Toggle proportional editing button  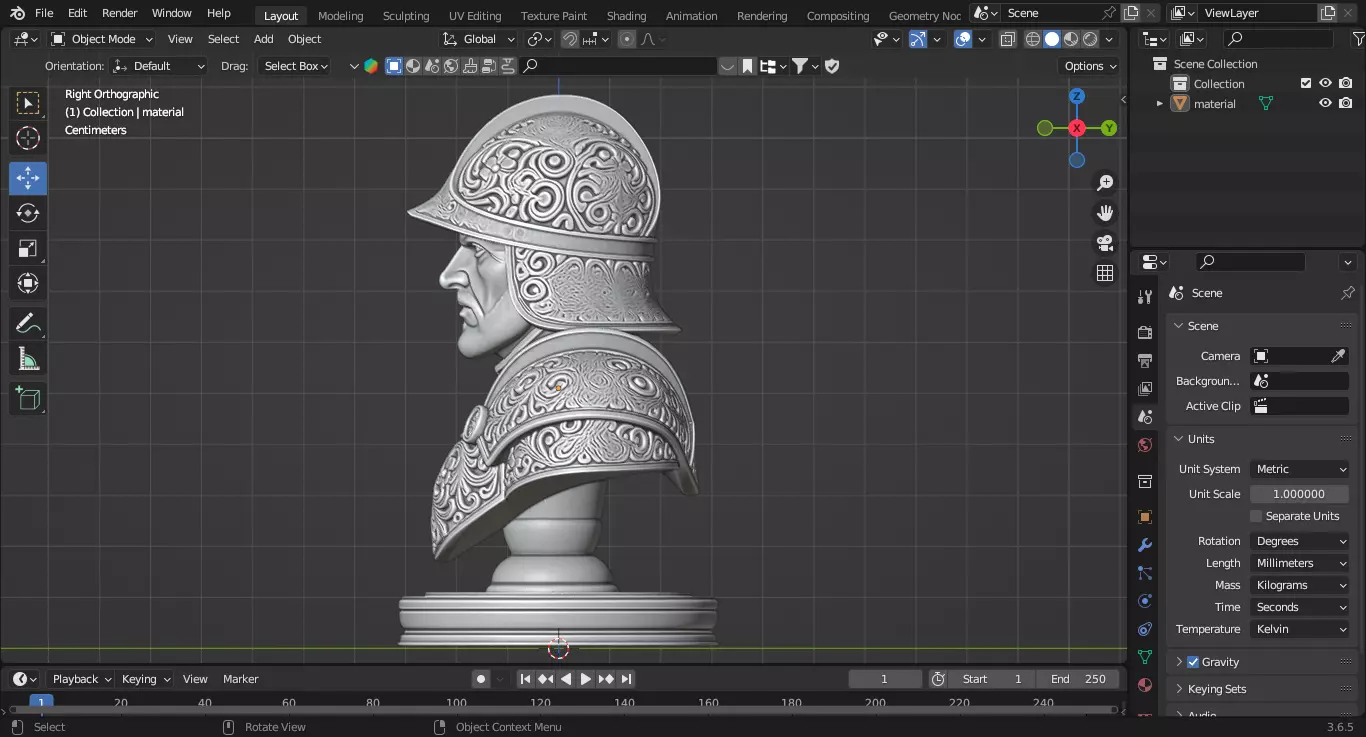point(627,39)
